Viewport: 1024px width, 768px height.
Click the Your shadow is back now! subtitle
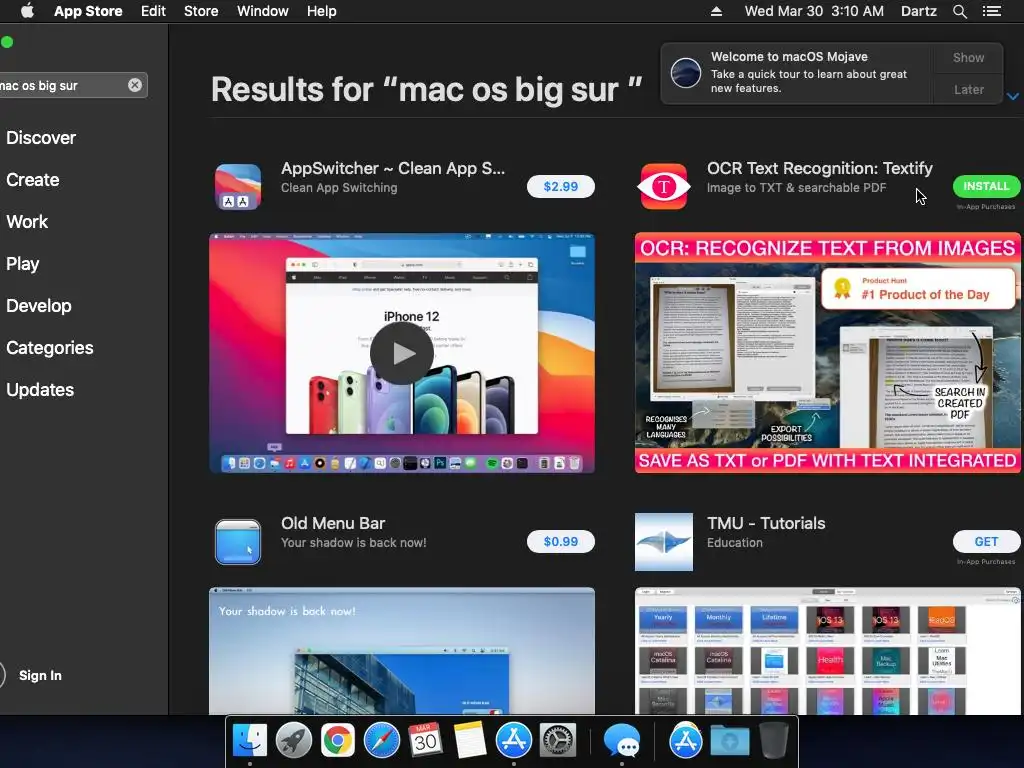click(353, 543)
